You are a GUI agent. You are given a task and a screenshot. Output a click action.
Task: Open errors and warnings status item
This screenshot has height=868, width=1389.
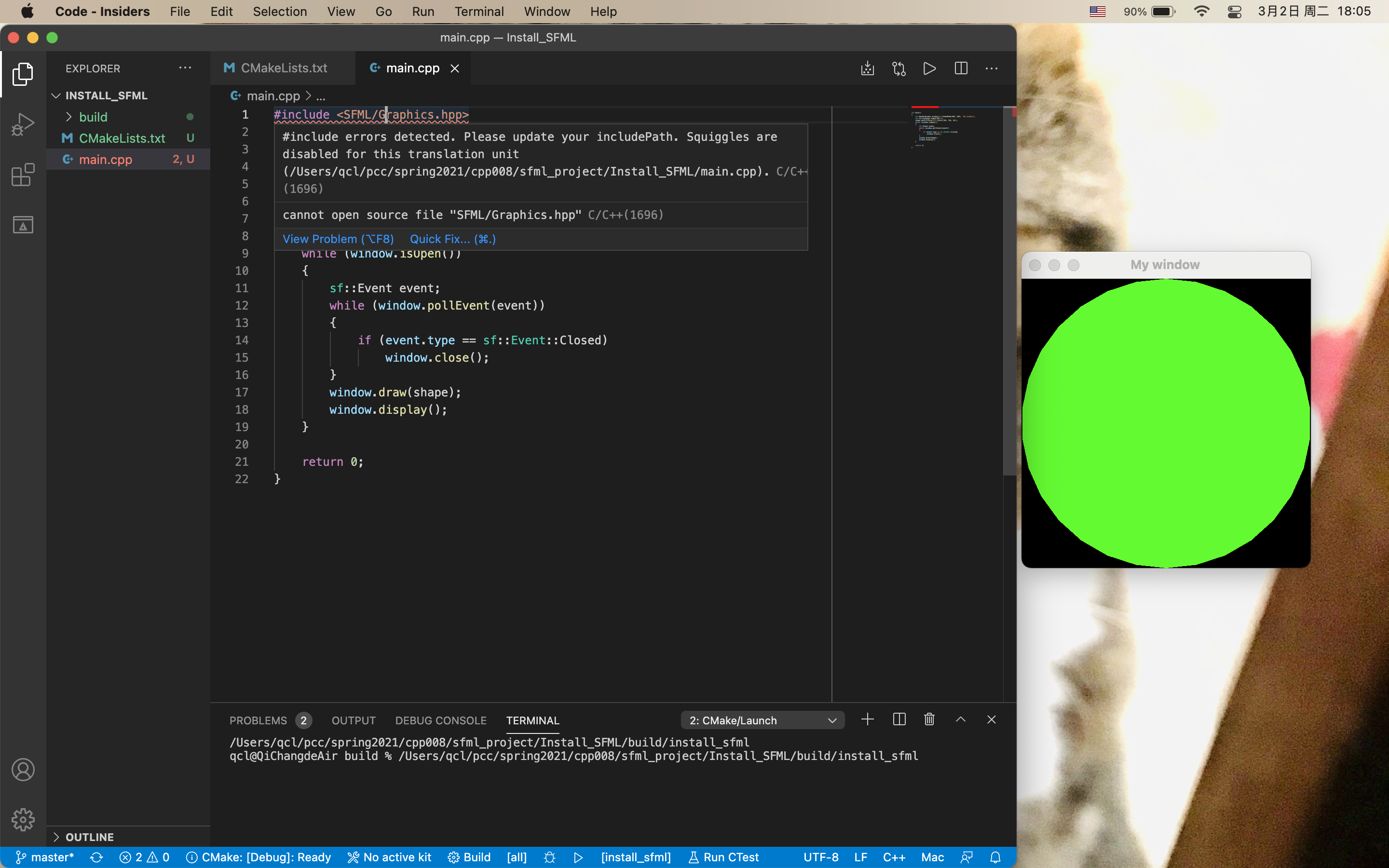click(x=144, y=857)
